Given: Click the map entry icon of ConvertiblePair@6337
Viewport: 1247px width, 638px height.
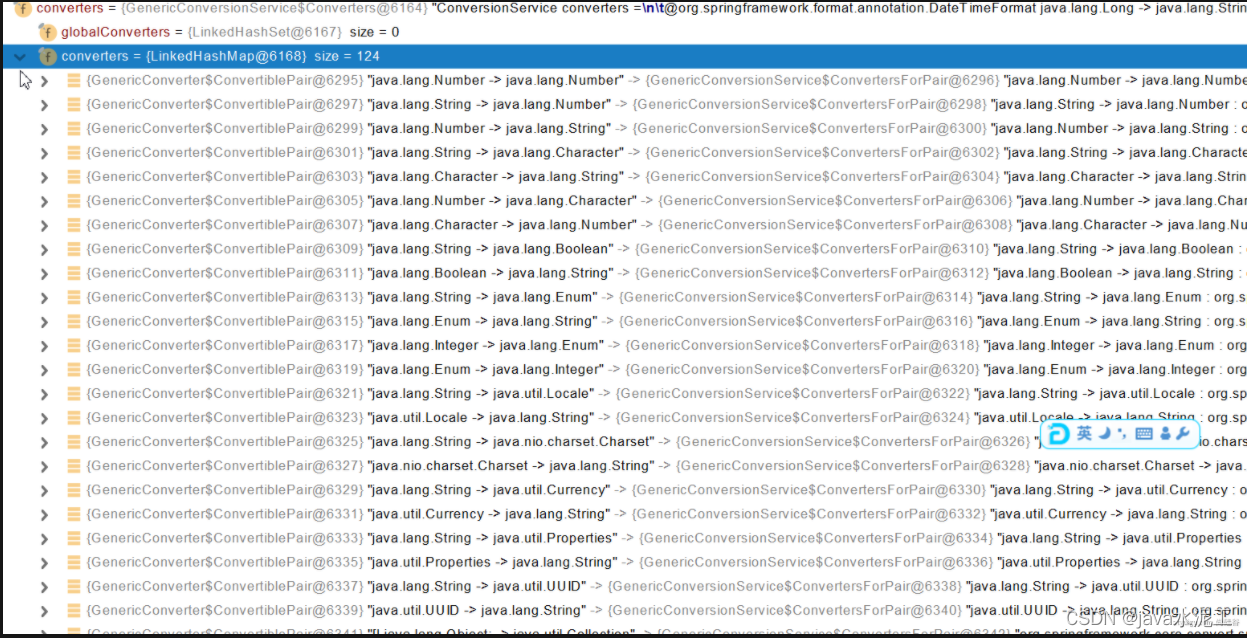Looking at the screenshot, I should [73, 586].
